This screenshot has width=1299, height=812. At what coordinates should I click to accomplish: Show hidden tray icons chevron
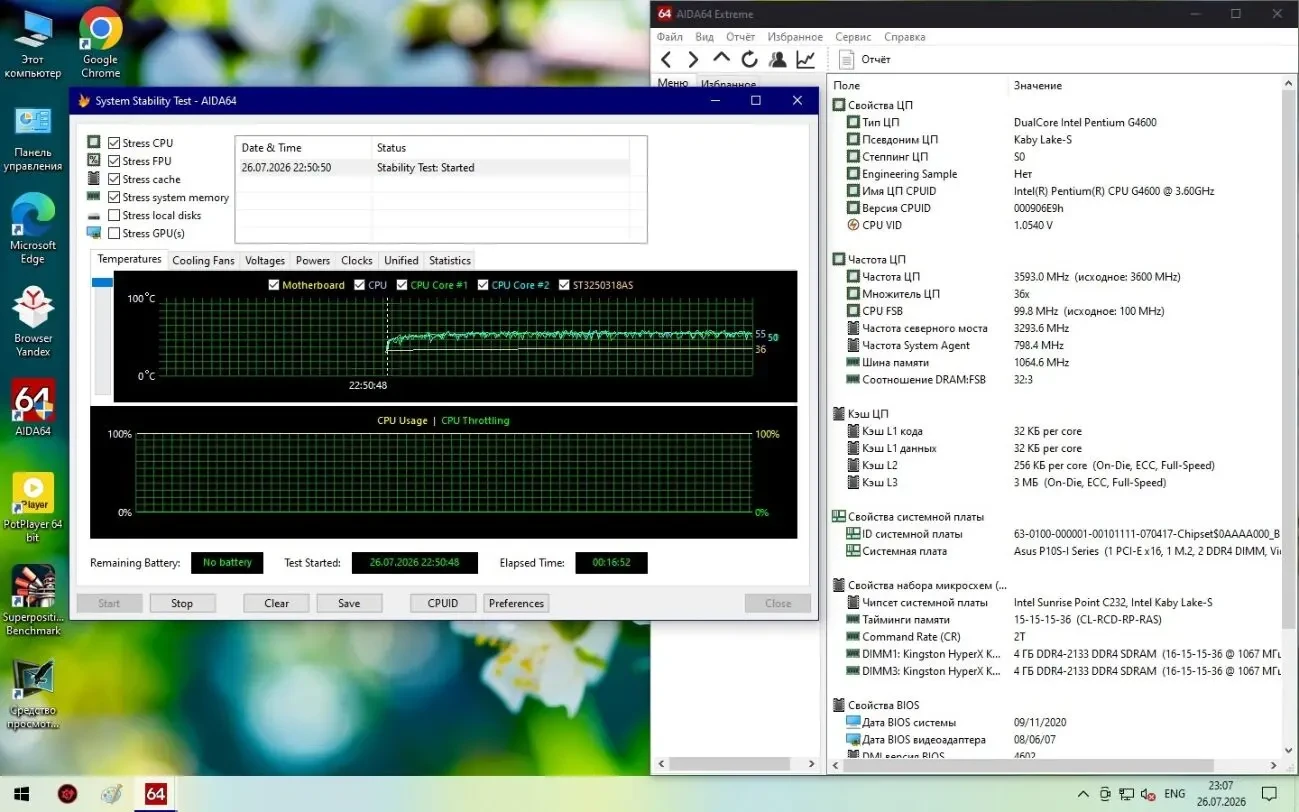pyautogui.click(x=1083, y=794)
